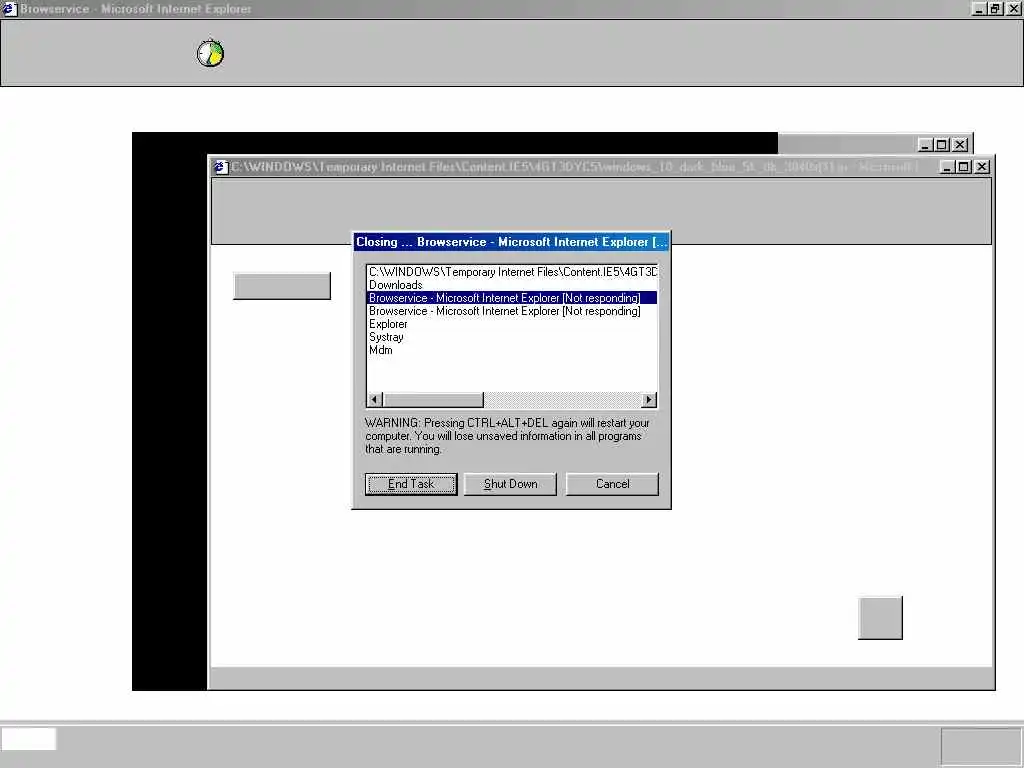Select the highlighted Browservice Not responding entry
The width and height of the screenshot is (1024, 768).
tap(512, 298)
